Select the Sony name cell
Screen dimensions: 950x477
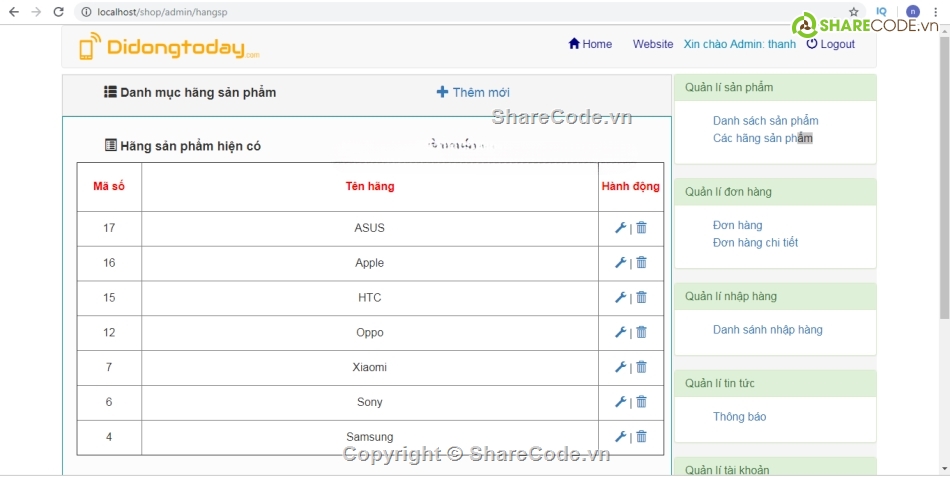pyautogui.click(x=370, y=402)
